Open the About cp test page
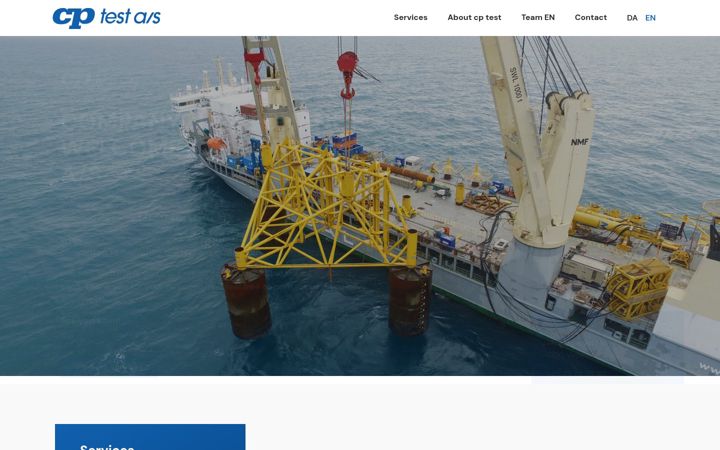The height and width of the screenshot is (450, 720). click(474, 17)
